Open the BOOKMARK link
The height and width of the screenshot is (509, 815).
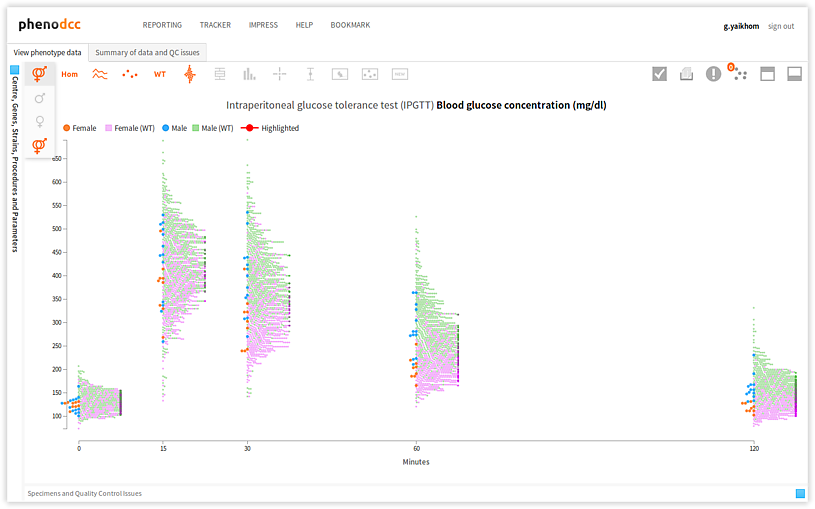point(350,25)
